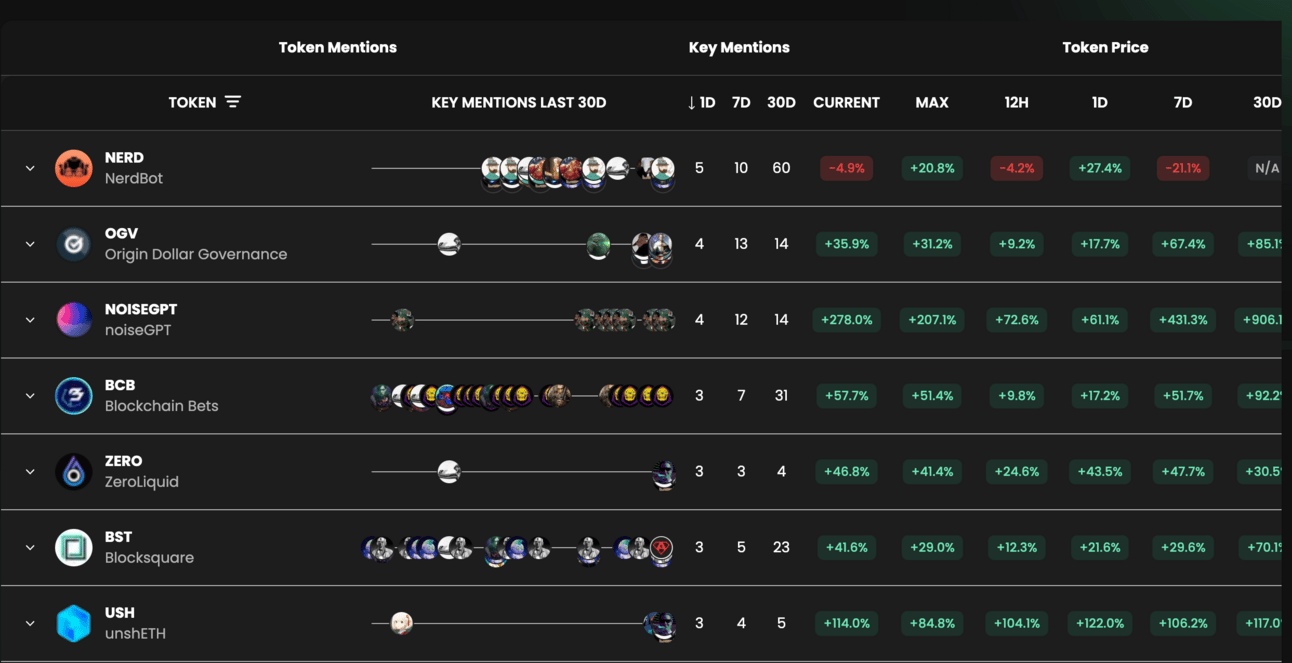Select the unshETH blue cube icon
Viewport: 1292px width, 663px height.
pyautogui.click(x=74, y=623)
